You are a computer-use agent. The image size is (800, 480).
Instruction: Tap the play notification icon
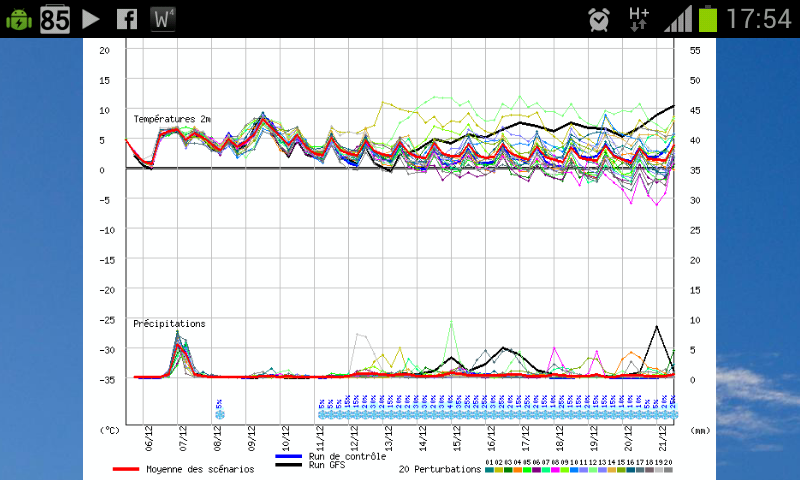91,19
